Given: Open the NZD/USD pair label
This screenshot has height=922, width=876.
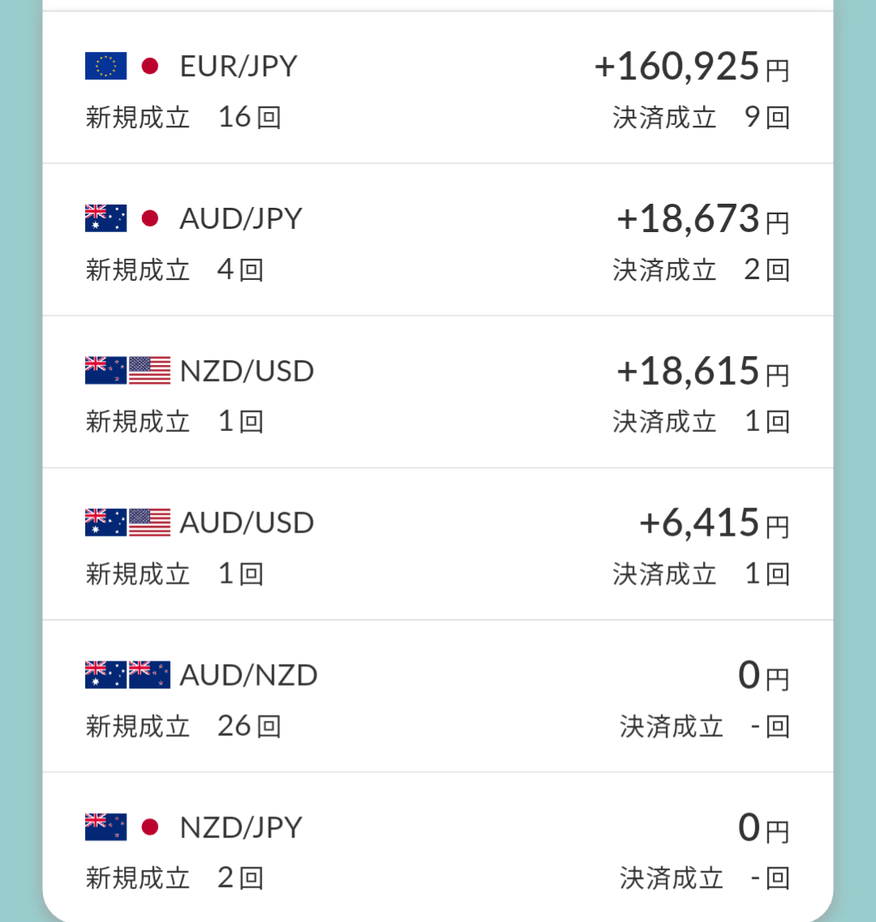Looking at the screenshot, I should coord(247,371).
